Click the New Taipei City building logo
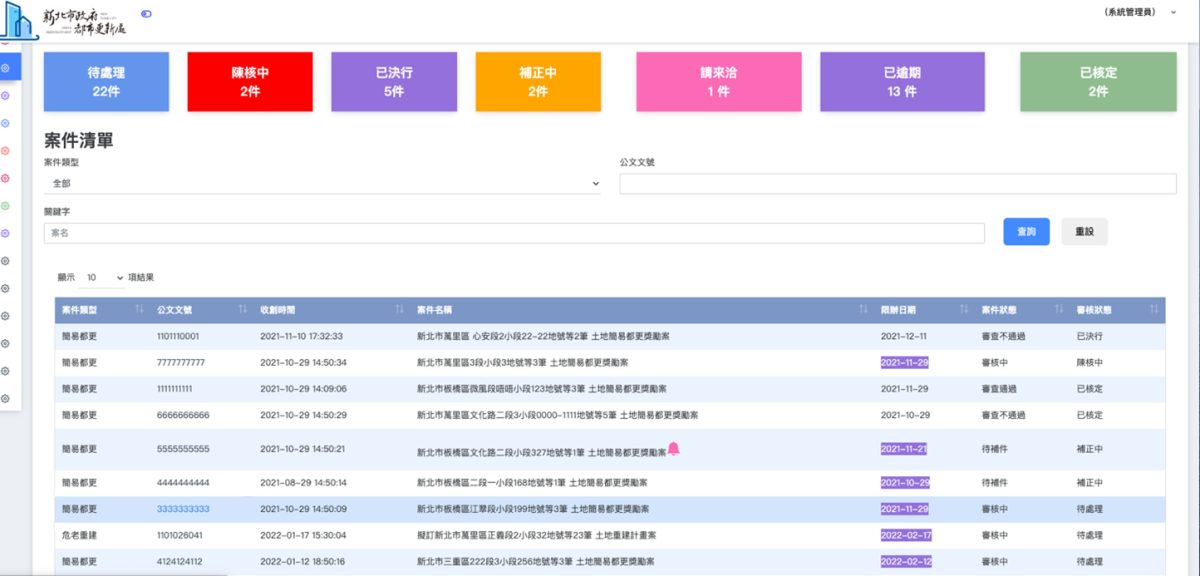Image resolution: width=1200 pixels, height=576 pixels. tap(20, 21)
